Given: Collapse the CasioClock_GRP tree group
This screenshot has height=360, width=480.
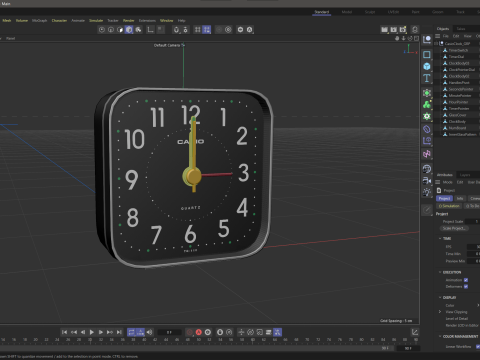Looking at the screenshot, I should pyautogui.click(x=436, y=43).
